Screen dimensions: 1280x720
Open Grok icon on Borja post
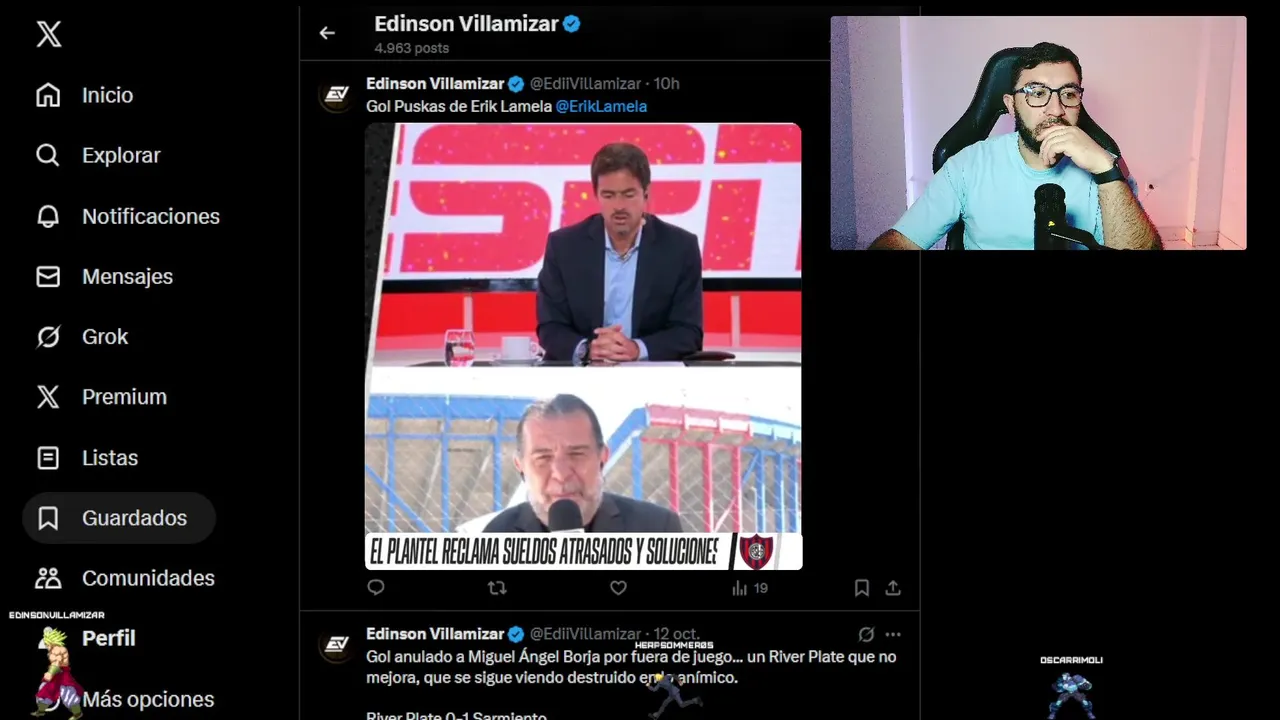[x=866, y=634]
